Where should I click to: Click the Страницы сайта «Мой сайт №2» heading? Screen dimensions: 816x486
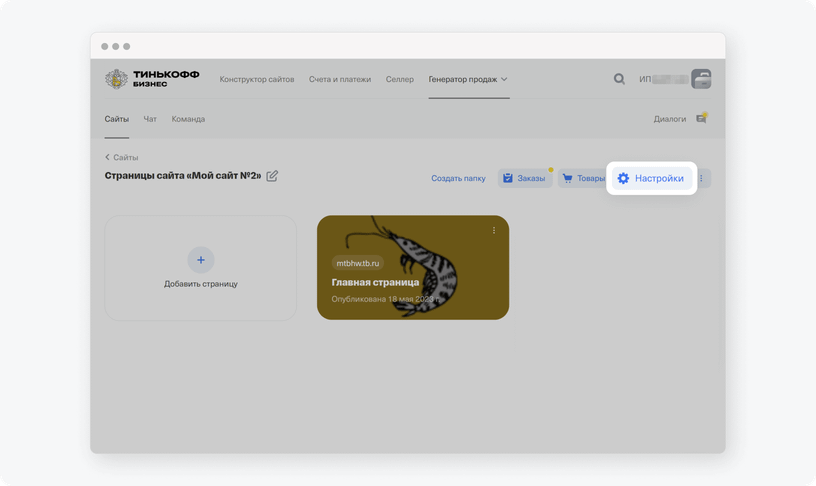coord(183,176)
